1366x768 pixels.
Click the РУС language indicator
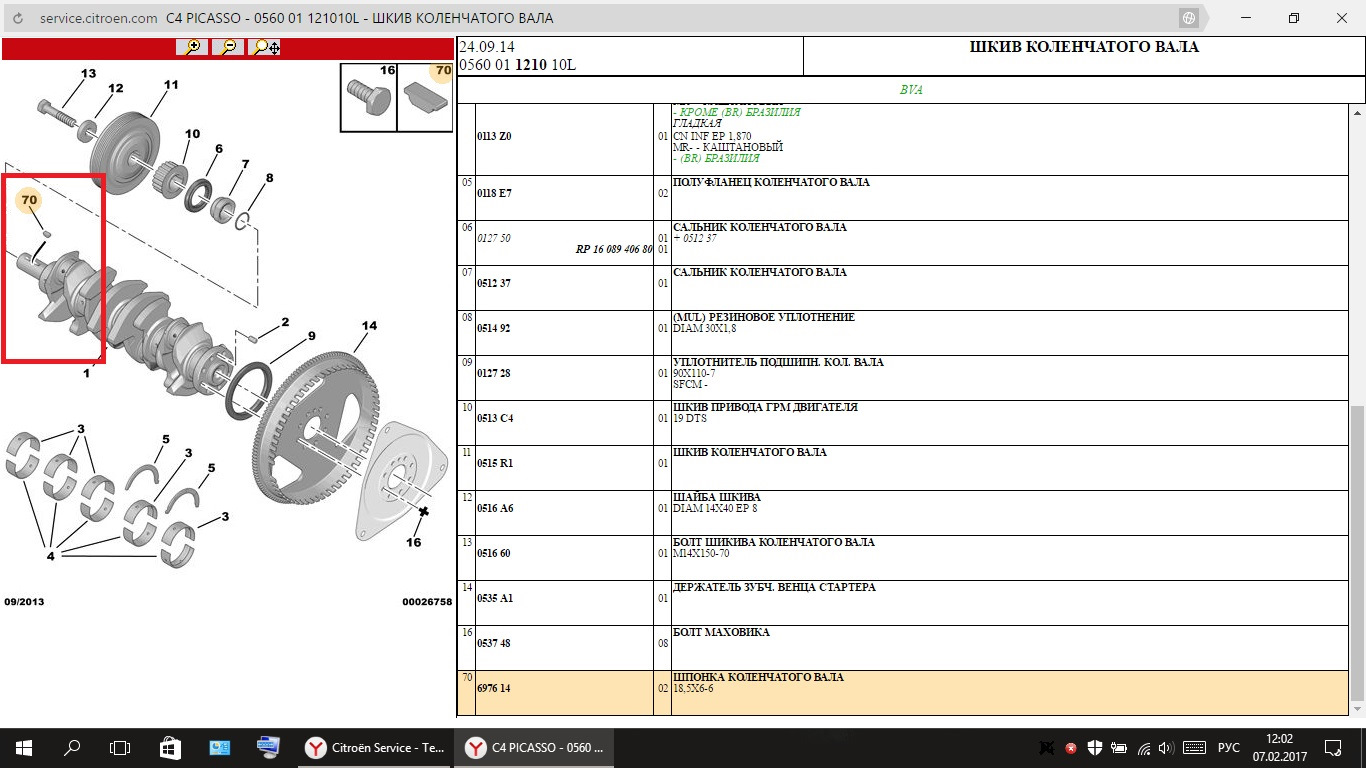click(1229, 748)
